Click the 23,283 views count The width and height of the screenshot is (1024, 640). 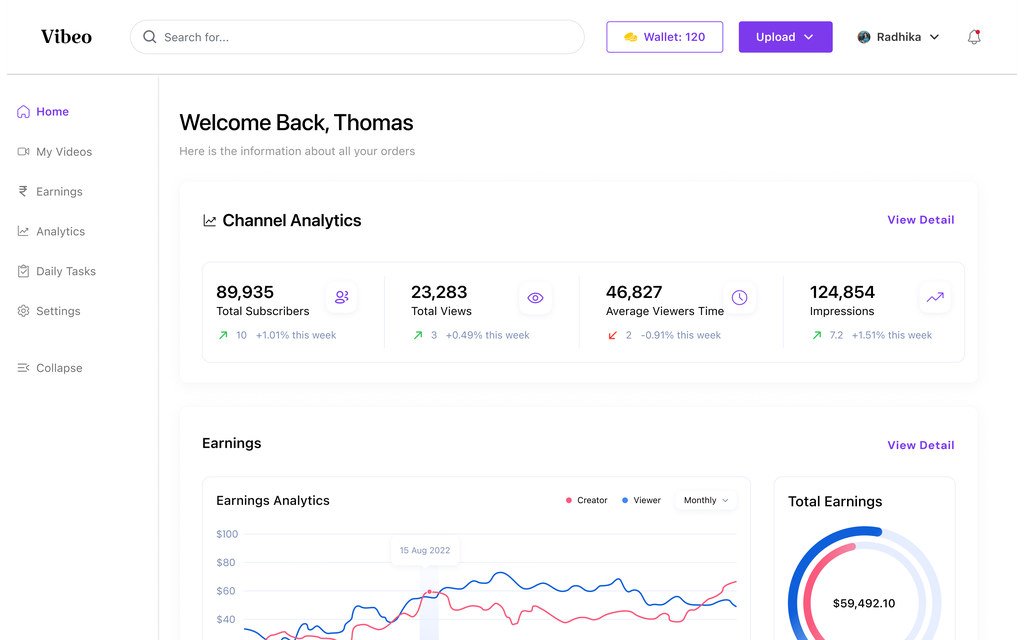click(x=439, y=292)
